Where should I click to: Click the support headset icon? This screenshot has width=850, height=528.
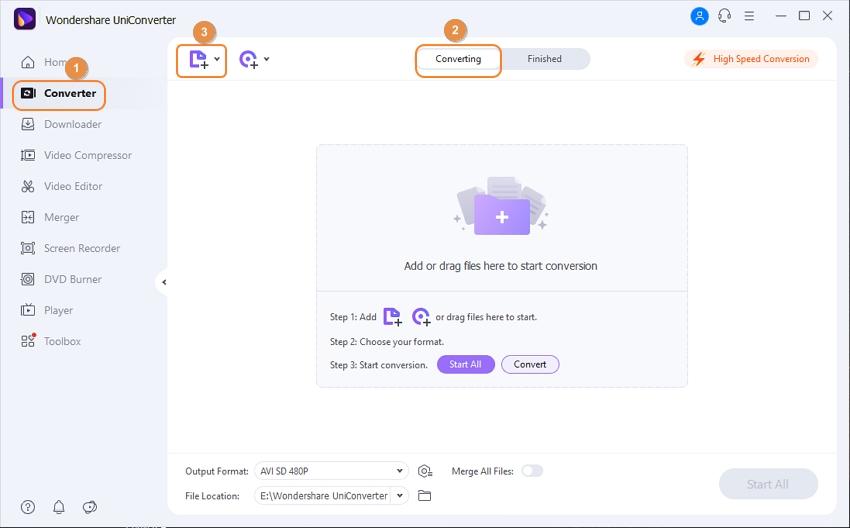(724, 16)
